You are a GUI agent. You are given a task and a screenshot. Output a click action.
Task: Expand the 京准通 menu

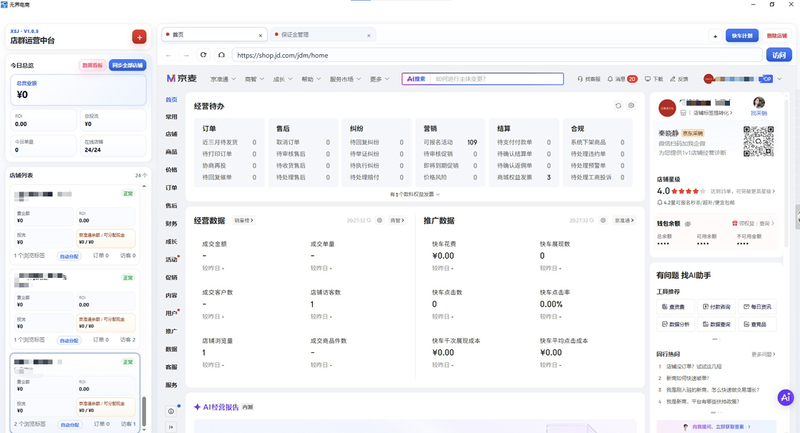[x=223, y=79]
